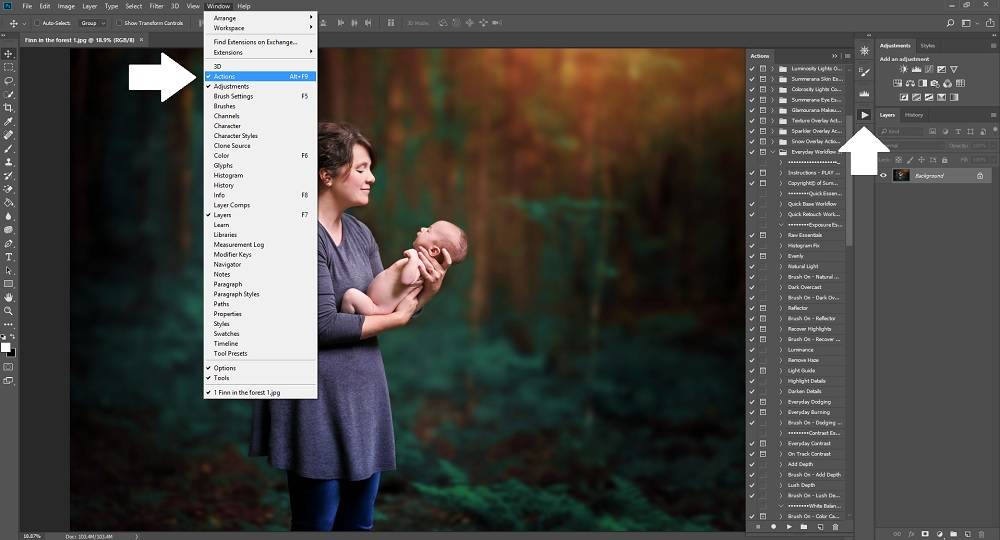Viewport: 1000px width, 540px height.
Task: Select the Eyedropper tool
Action: [x=8, y=122]
